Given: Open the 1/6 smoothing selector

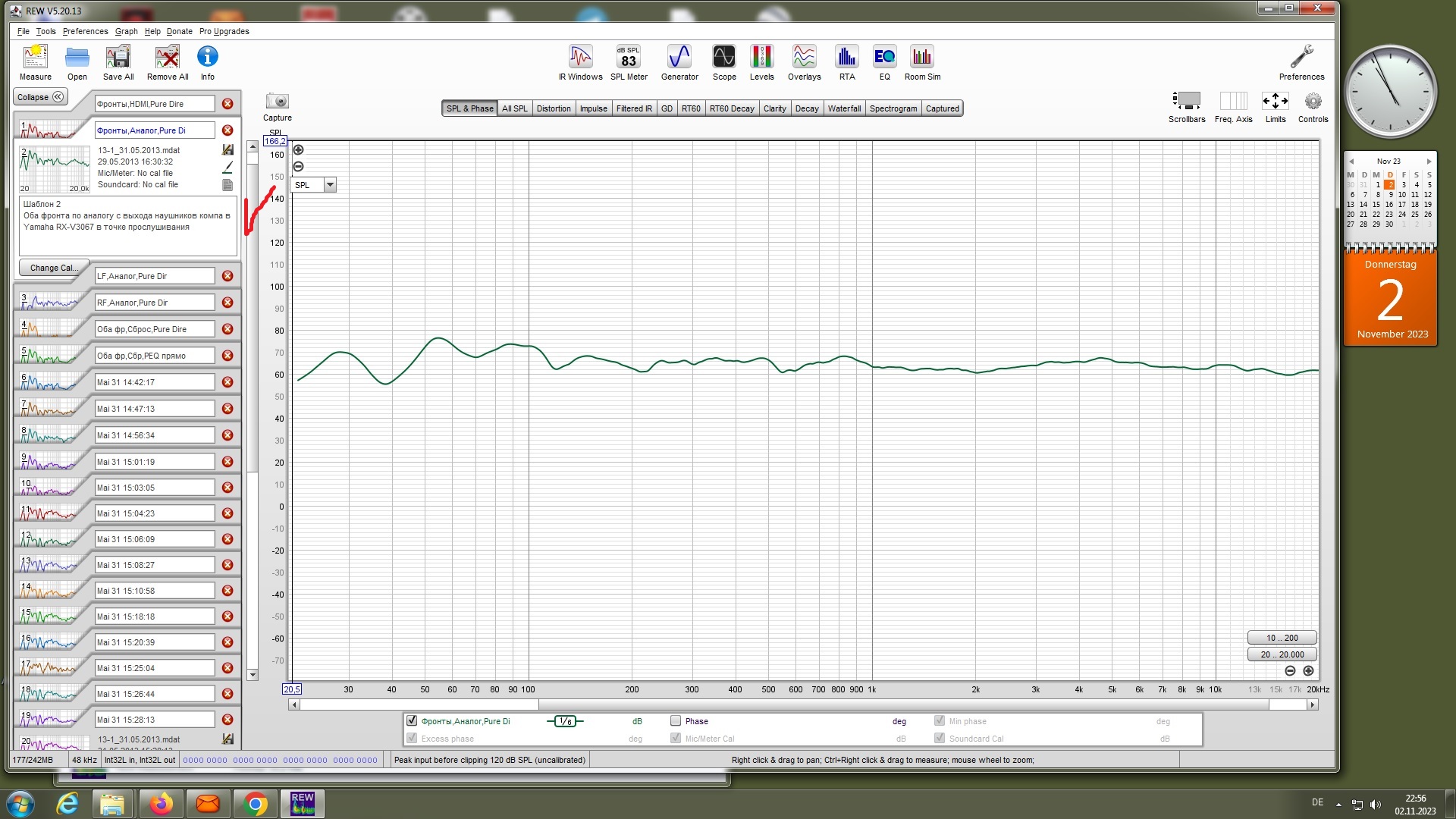Looking at the screenshot, I should click(x=565, y=721).
